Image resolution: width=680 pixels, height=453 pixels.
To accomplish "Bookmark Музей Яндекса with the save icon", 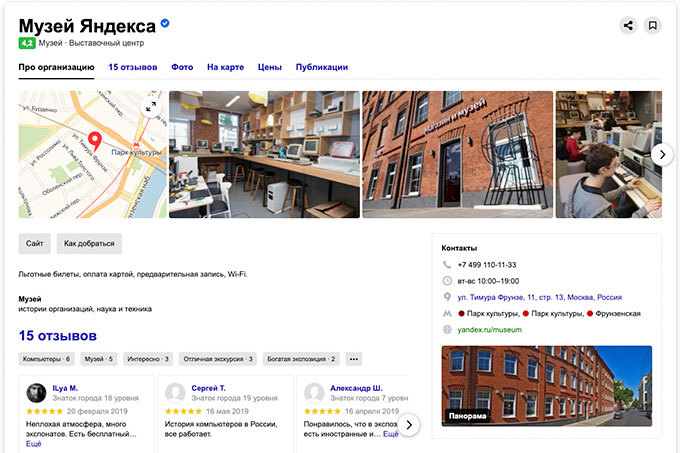I will [x=652, y=26].
